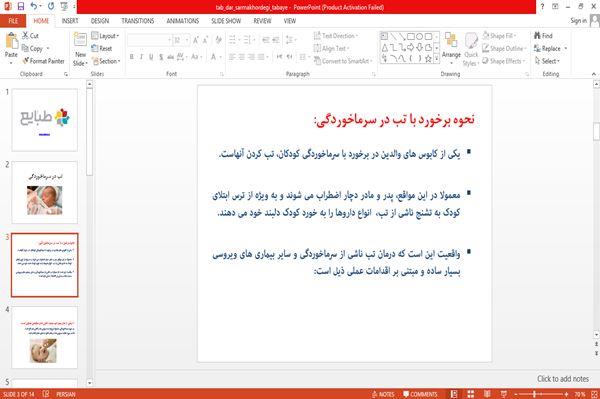Switch to the DESIGN tab
Screen dimensions: 600x399
100,21
